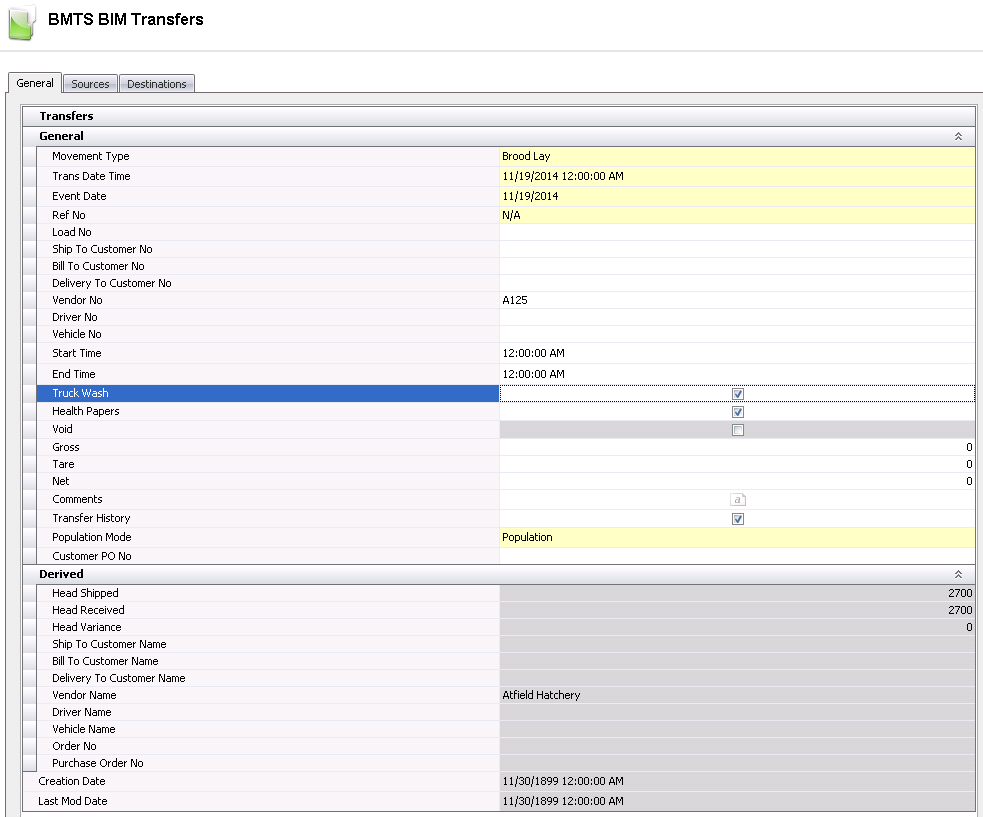Image resolution: width=983 pixels, height=817 pixels.
Task: Uncheck the Transfer History checkbox
Action: (737, 519)
